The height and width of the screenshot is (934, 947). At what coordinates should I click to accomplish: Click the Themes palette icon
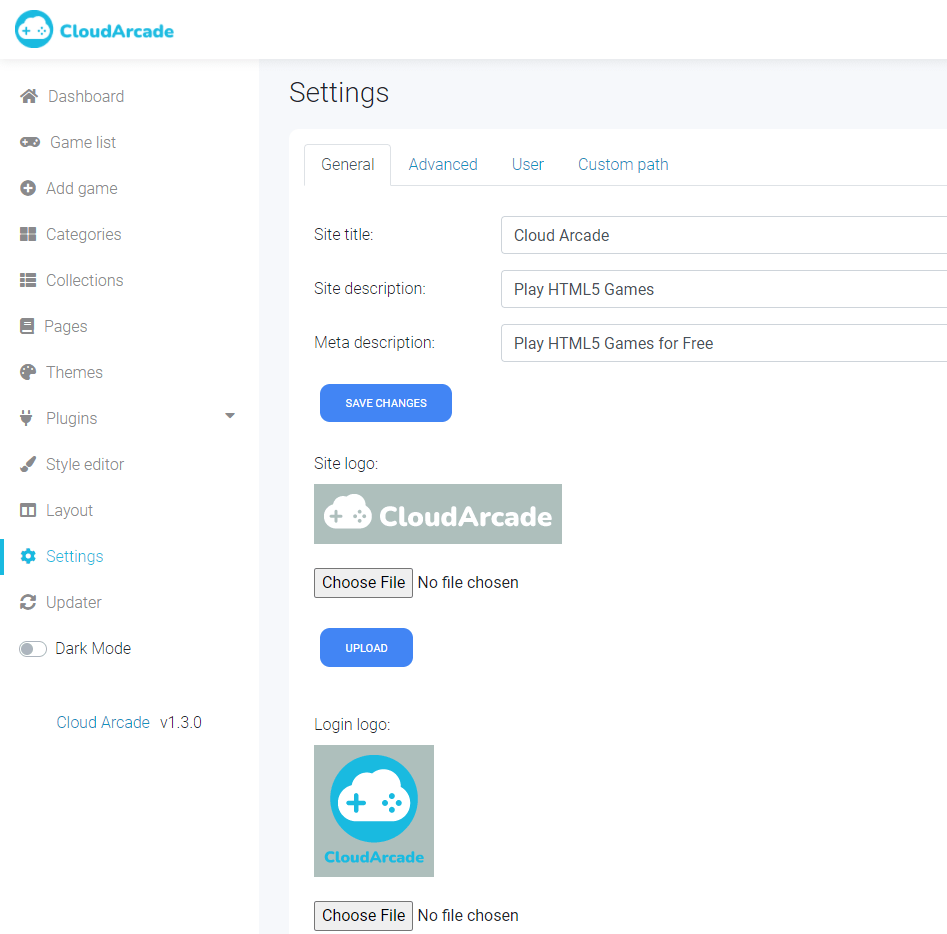[28, 372]
